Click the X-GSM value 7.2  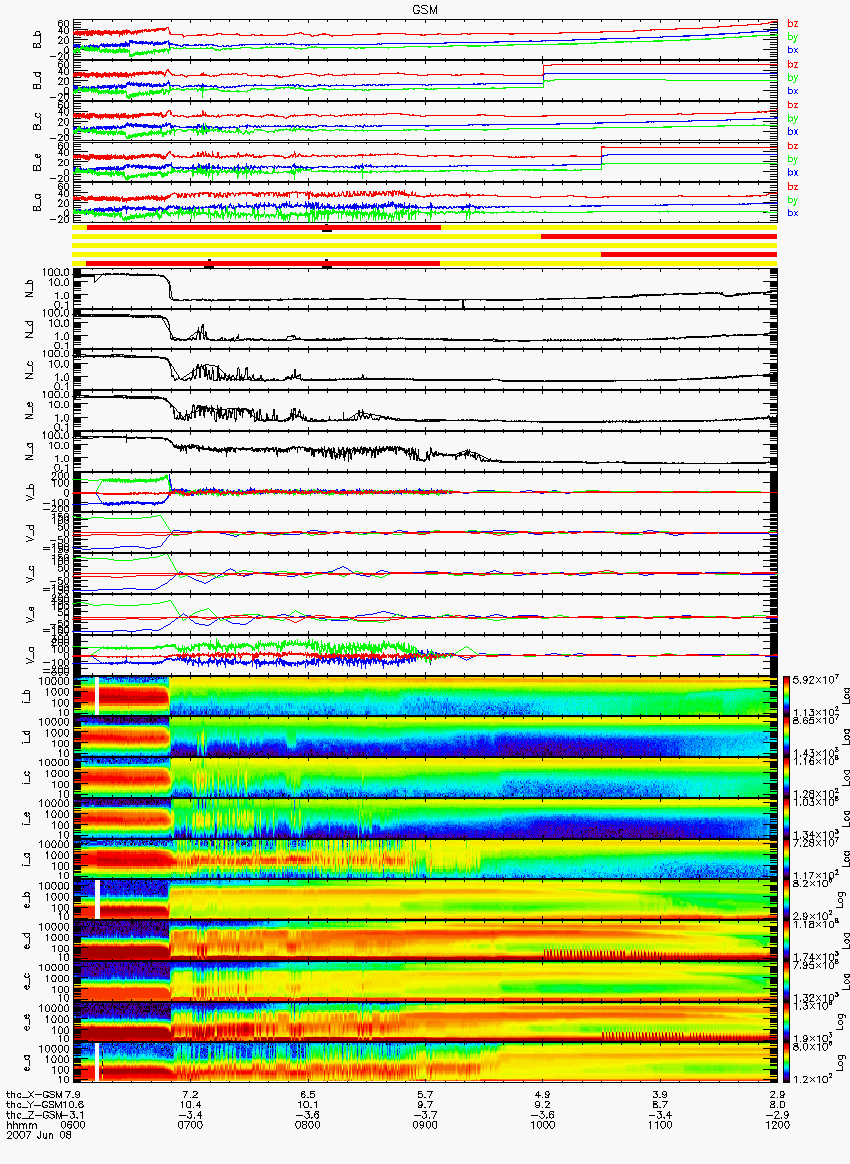(191, 1095)
